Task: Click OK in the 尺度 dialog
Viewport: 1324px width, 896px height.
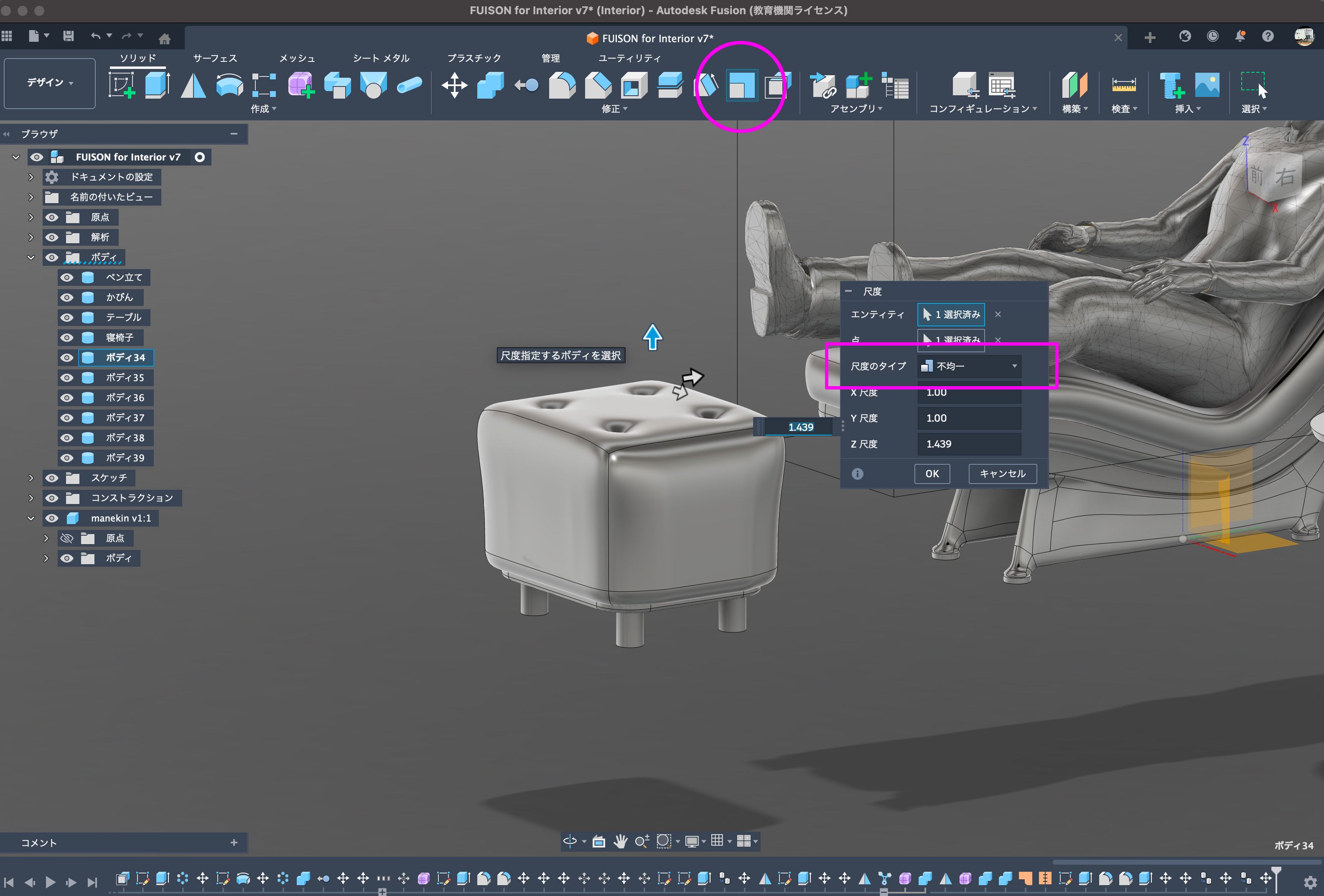Action: tap(932, 473)
